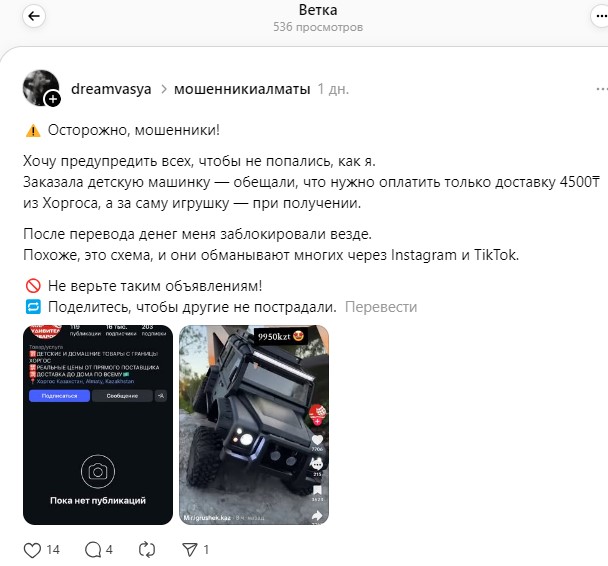The height and width of the screenshot is (566, 608).
Task: Click the 14 likes count
Action: (53, 550)
